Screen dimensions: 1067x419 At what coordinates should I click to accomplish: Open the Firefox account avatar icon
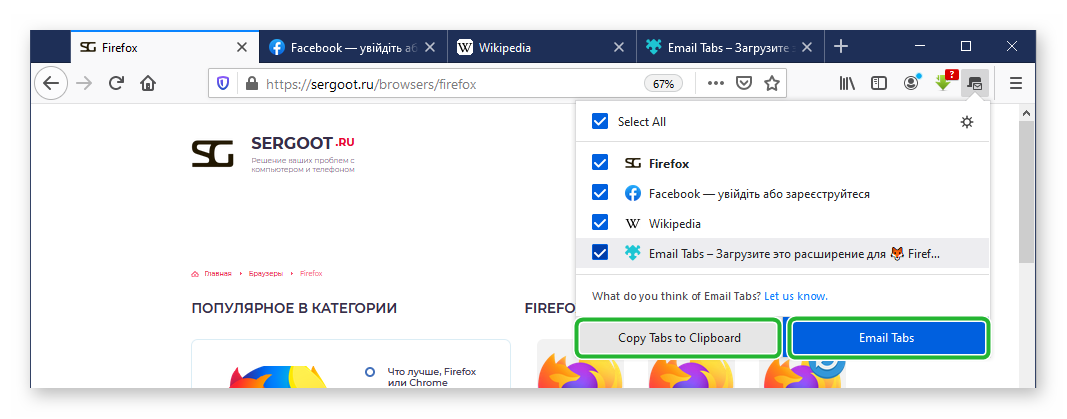(x=910, y=83)
